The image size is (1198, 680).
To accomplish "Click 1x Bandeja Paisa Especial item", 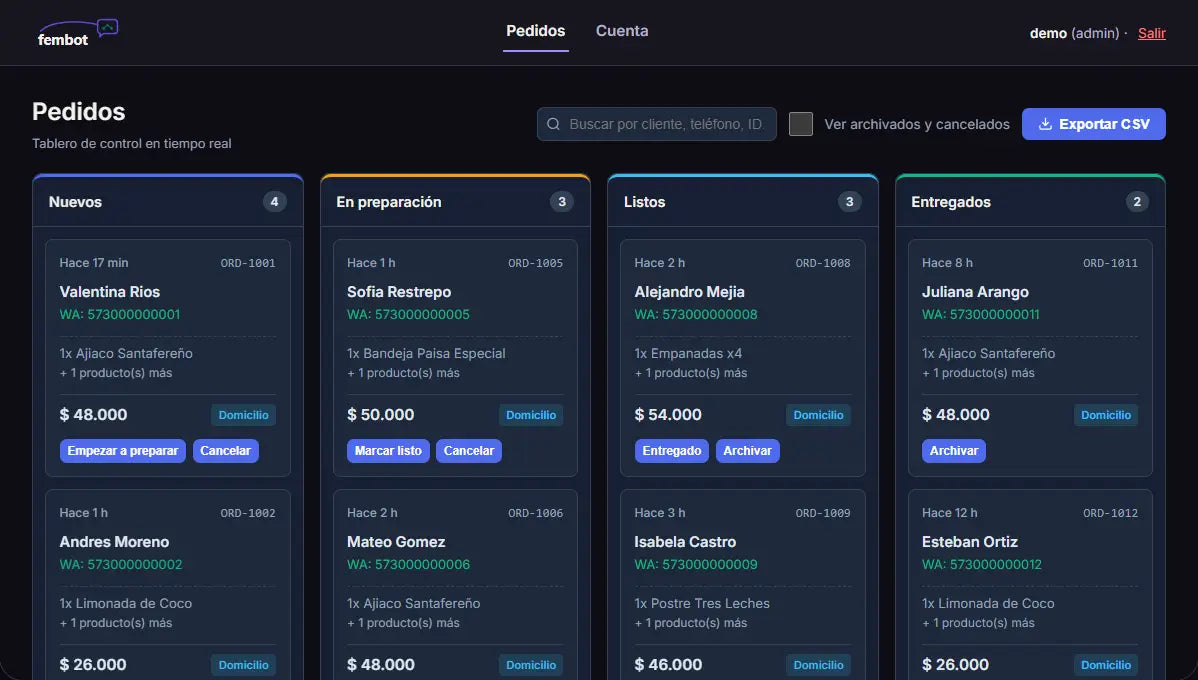I will 426,353.
